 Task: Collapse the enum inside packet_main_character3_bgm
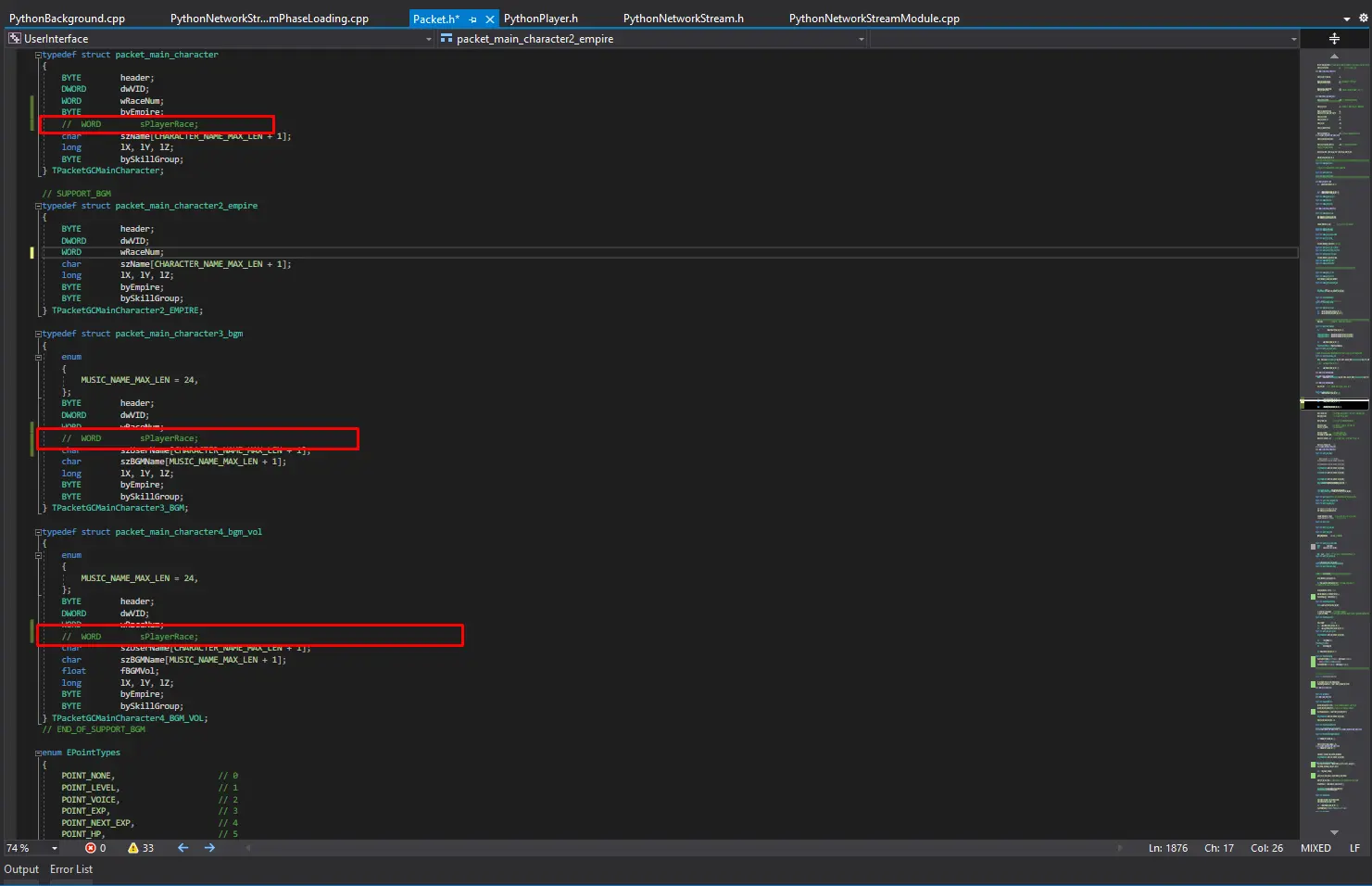39,358
